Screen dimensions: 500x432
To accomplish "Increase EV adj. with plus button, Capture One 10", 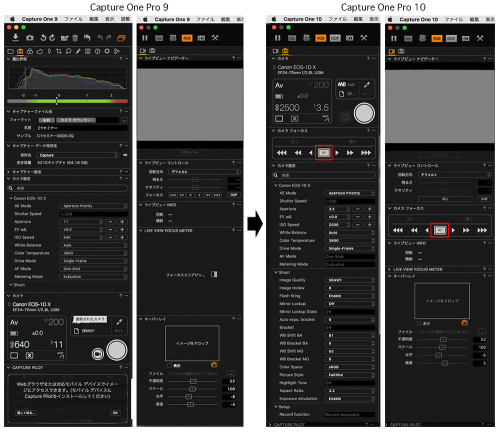I will pos(369,217).
